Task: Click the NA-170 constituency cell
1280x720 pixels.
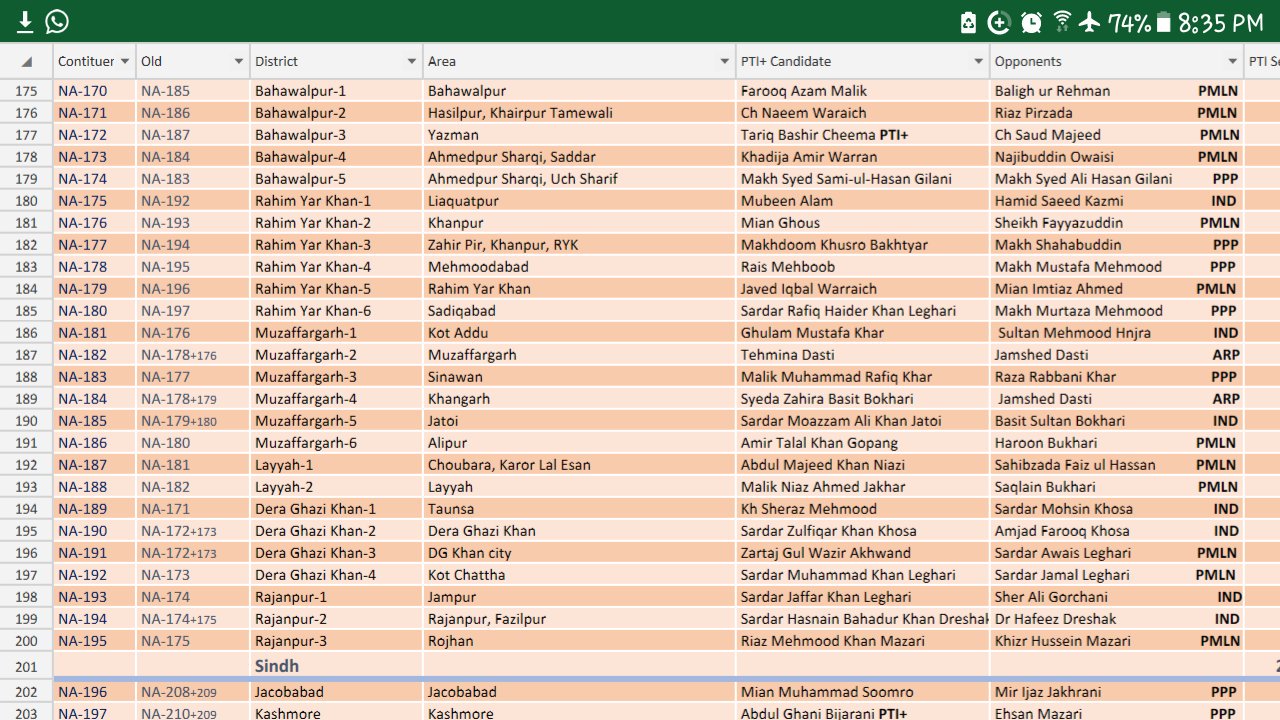Action: click(x=83, y=91)
